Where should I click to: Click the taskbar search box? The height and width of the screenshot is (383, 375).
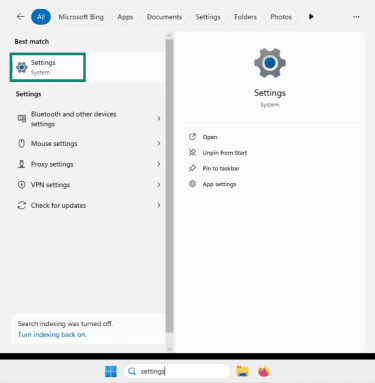[177, 371]
